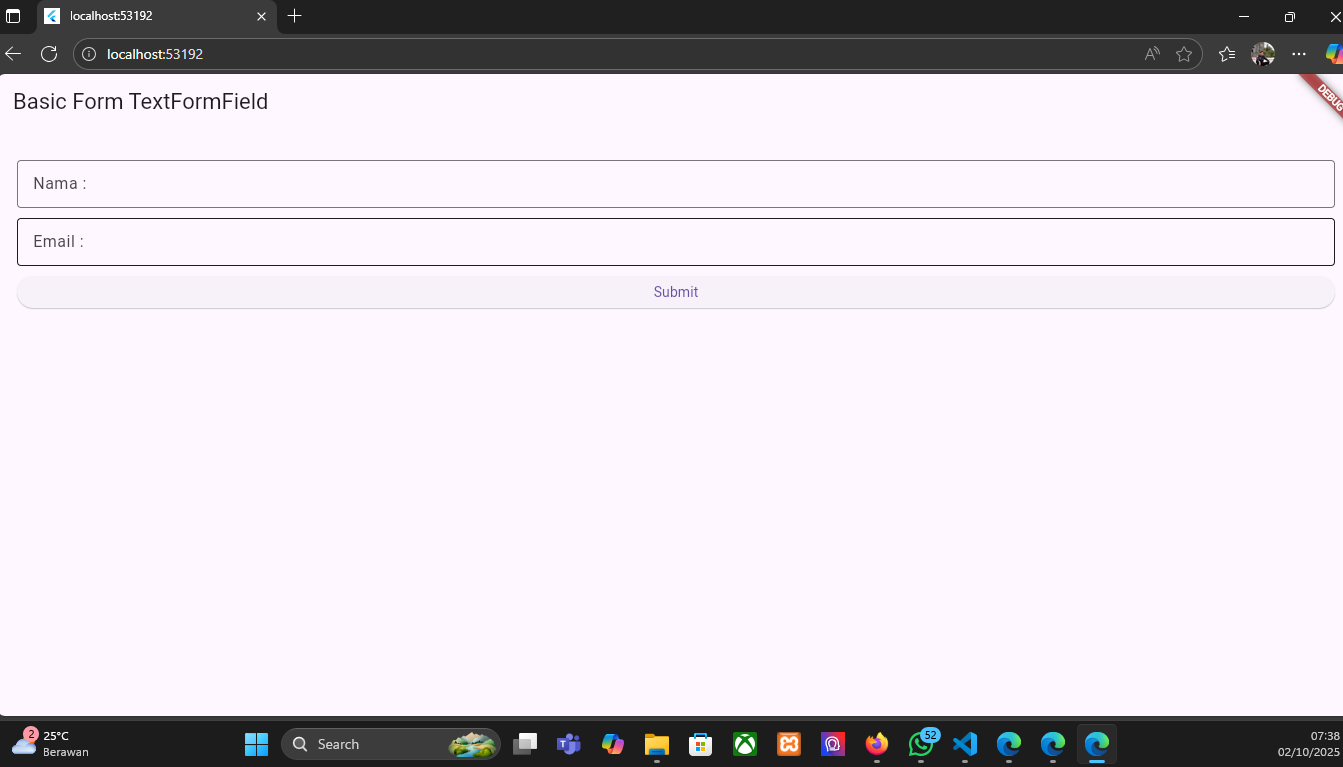Screen dimensions: 1343x767
Task: Add page to favorites via star icon
Action: coord(1185,54)
